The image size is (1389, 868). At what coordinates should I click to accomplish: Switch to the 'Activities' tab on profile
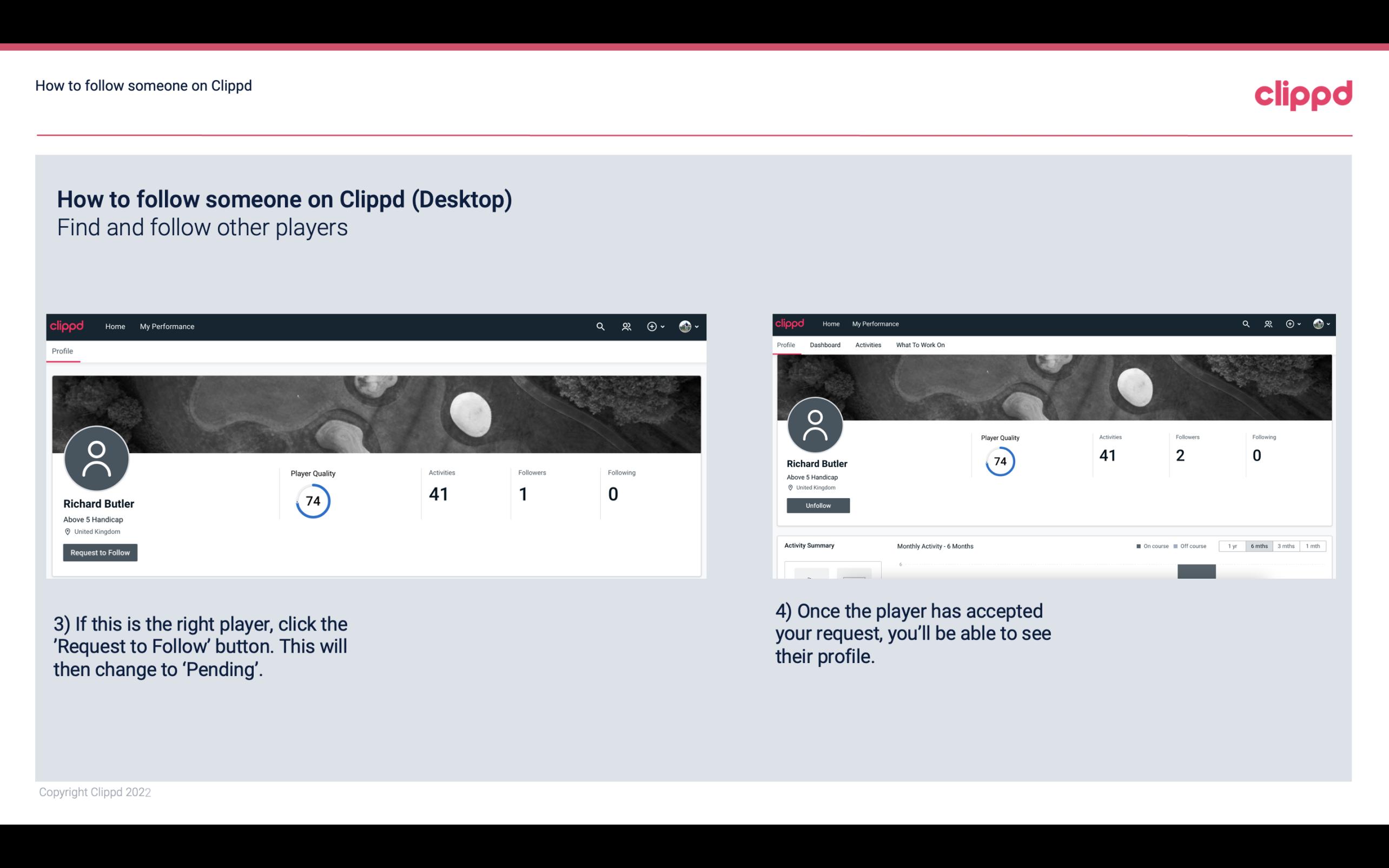click(x=866, y=344)
